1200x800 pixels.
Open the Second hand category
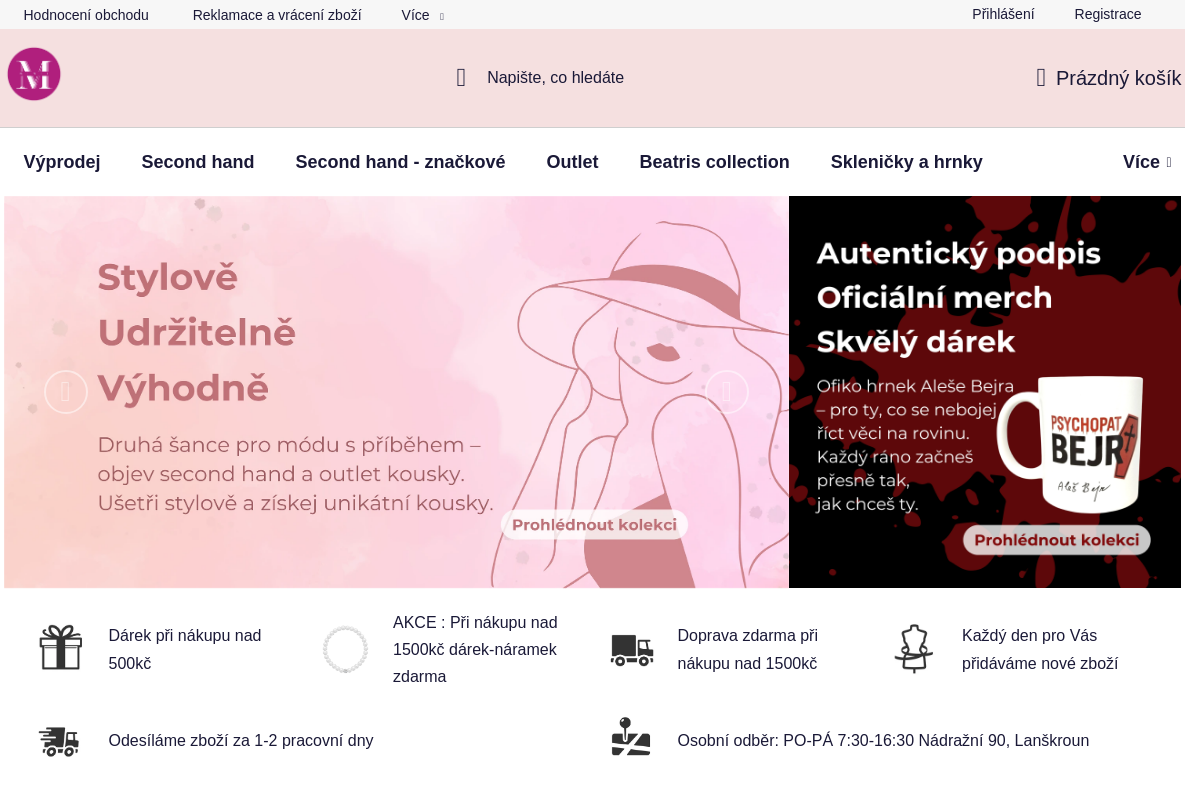[198, 161]
